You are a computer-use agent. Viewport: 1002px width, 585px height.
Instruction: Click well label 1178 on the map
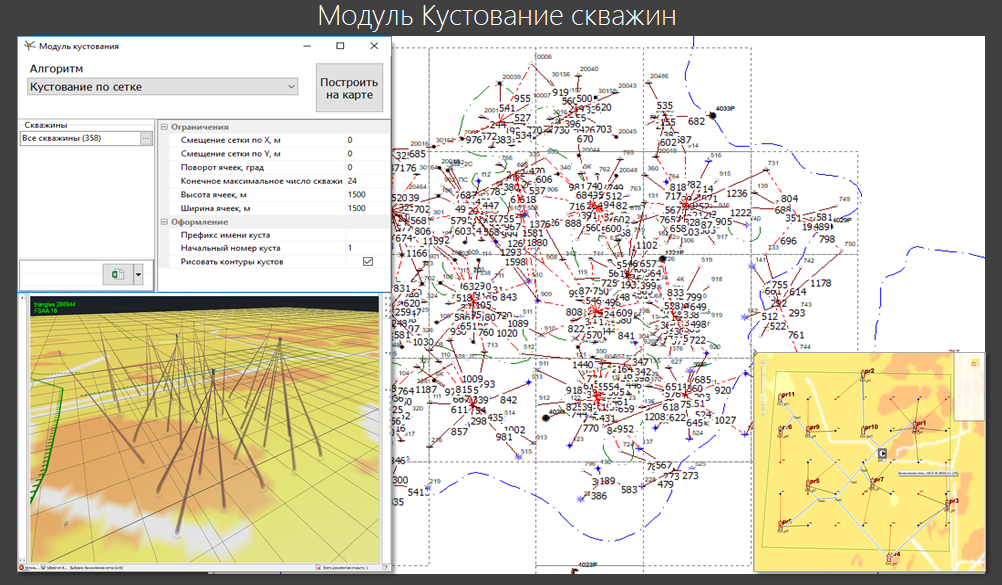point(821,283)
